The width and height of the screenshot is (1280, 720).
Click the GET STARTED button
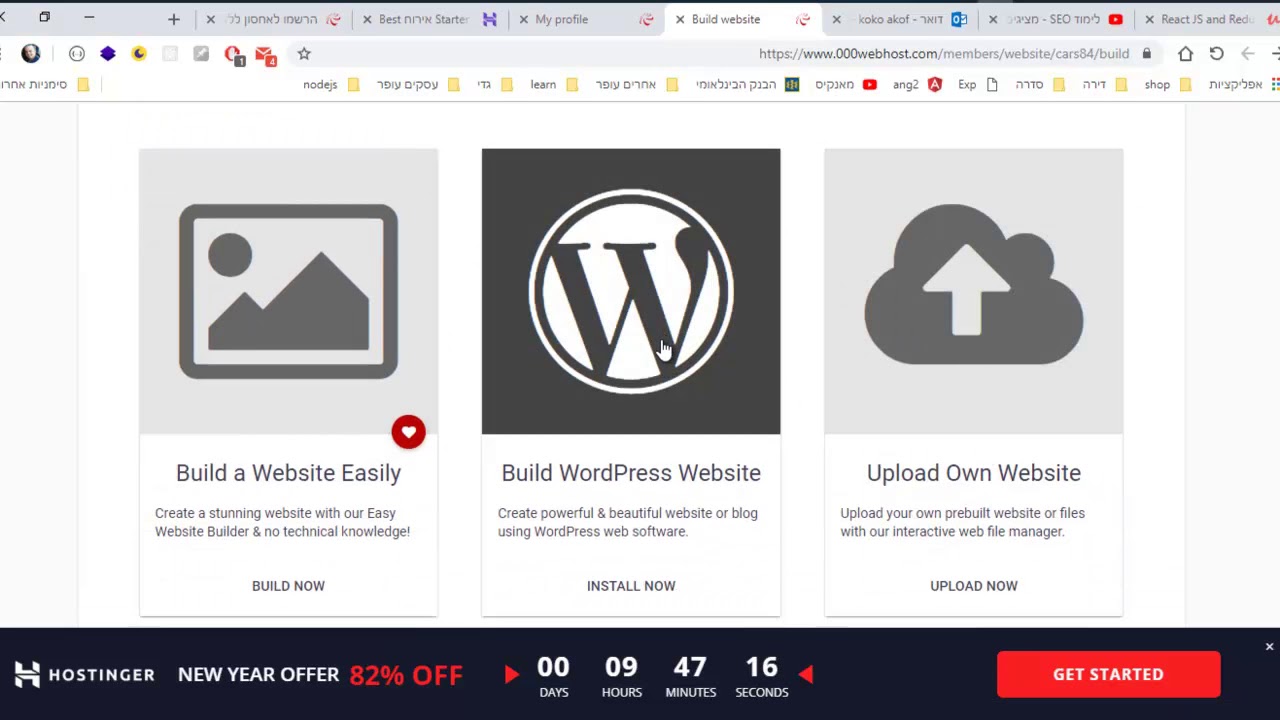point(1108,674)
